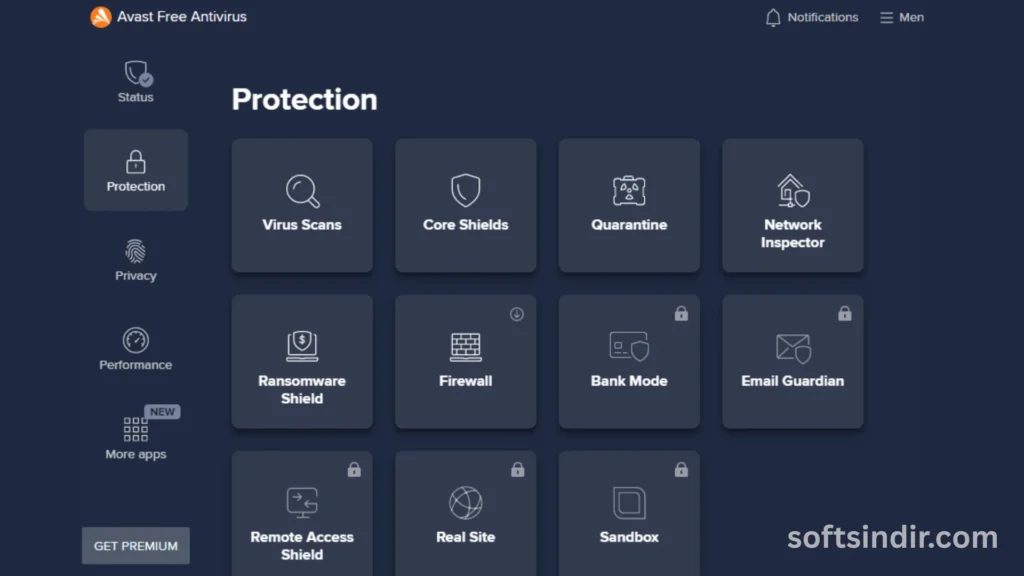
Task: Open Core Shields tile
Action: 465,206
